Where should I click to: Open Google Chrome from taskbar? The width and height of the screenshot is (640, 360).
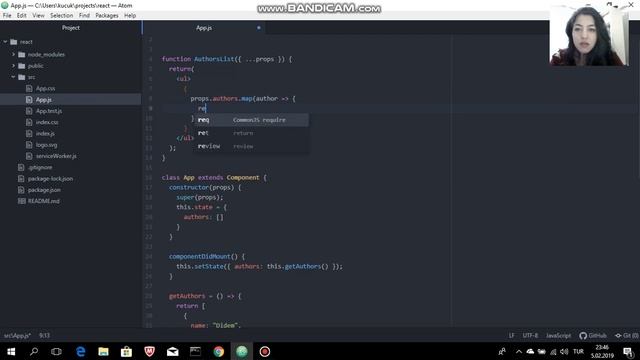point(218,351)
